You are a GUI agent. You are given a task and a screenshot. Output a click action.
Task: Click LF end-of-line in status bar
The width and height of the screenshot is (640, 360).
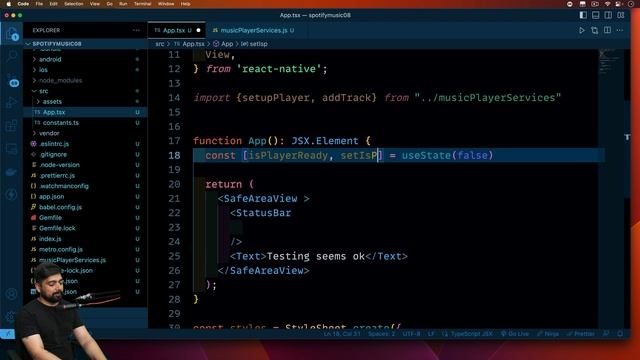point(431,334)
